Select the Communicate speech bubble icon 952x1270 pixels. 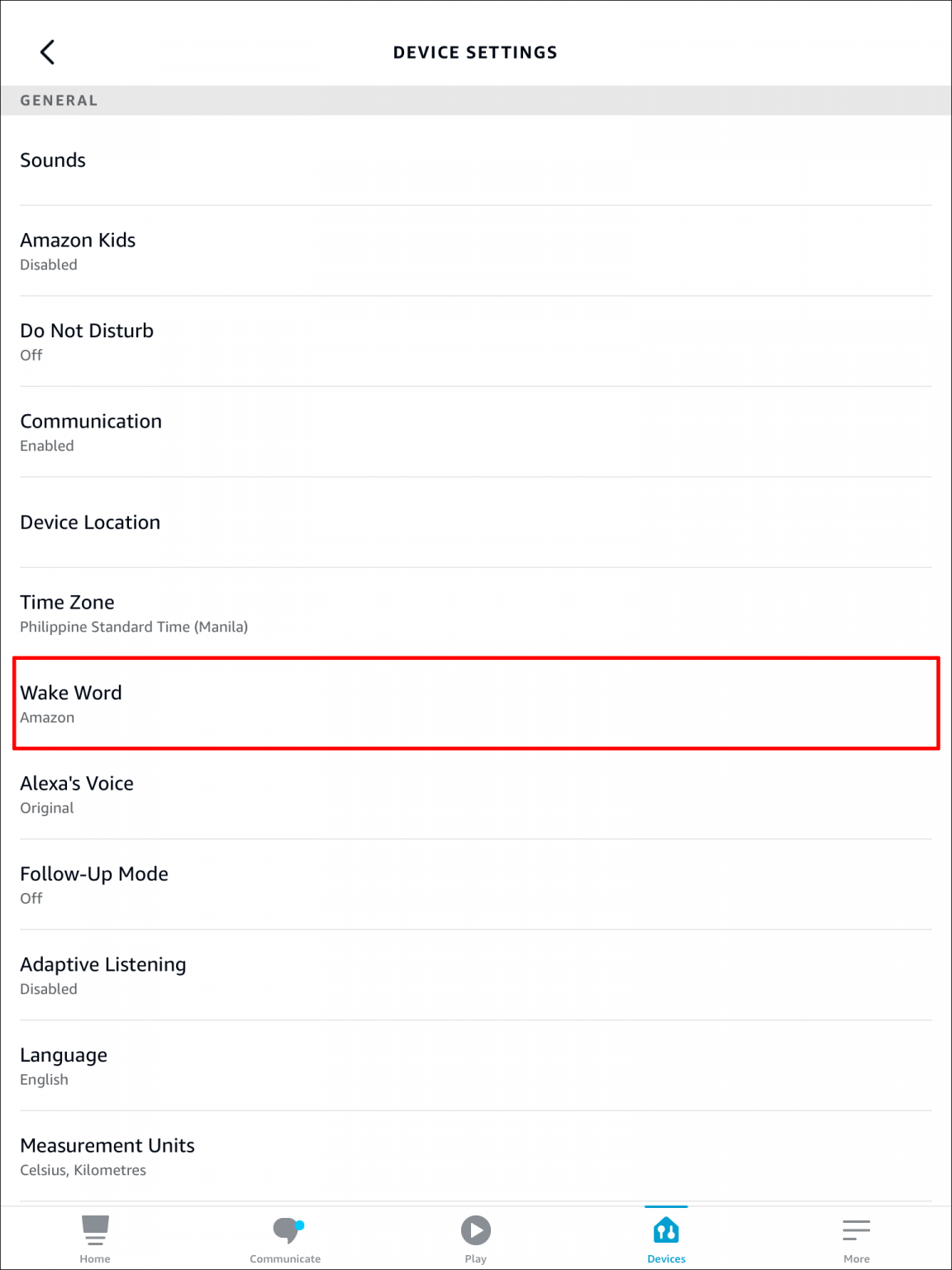click(285, 1232)
